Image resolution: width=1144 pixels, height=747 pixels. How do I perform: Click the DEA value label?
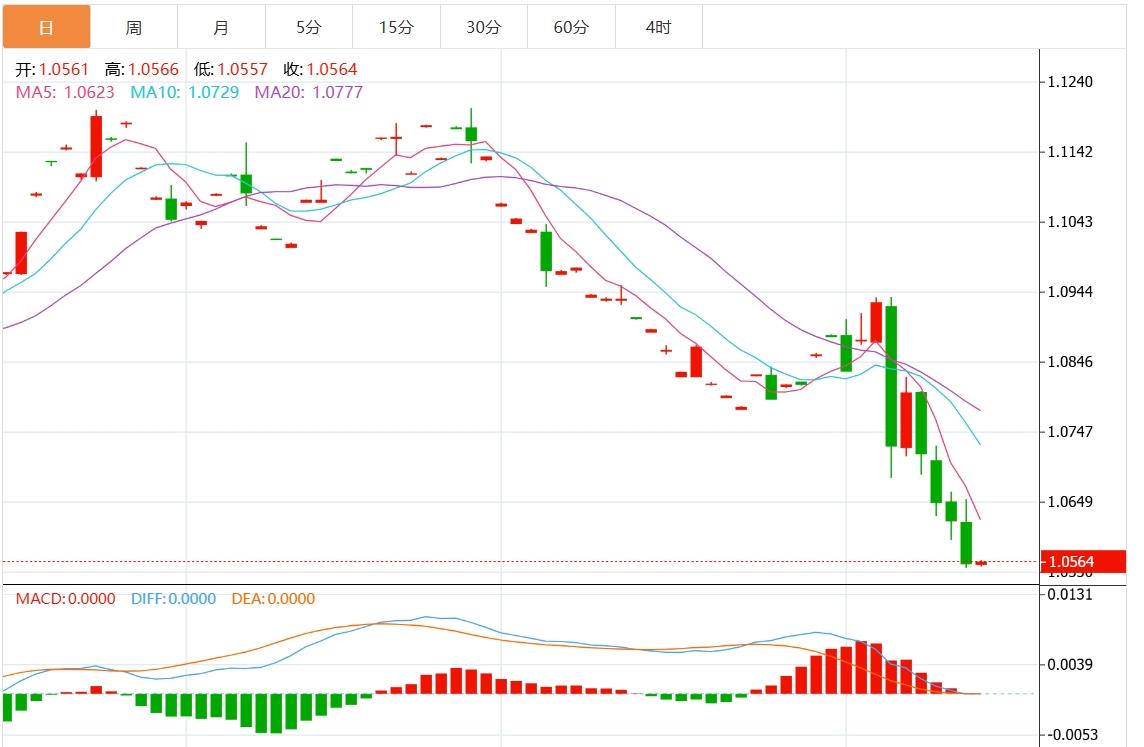pos(273,599)
